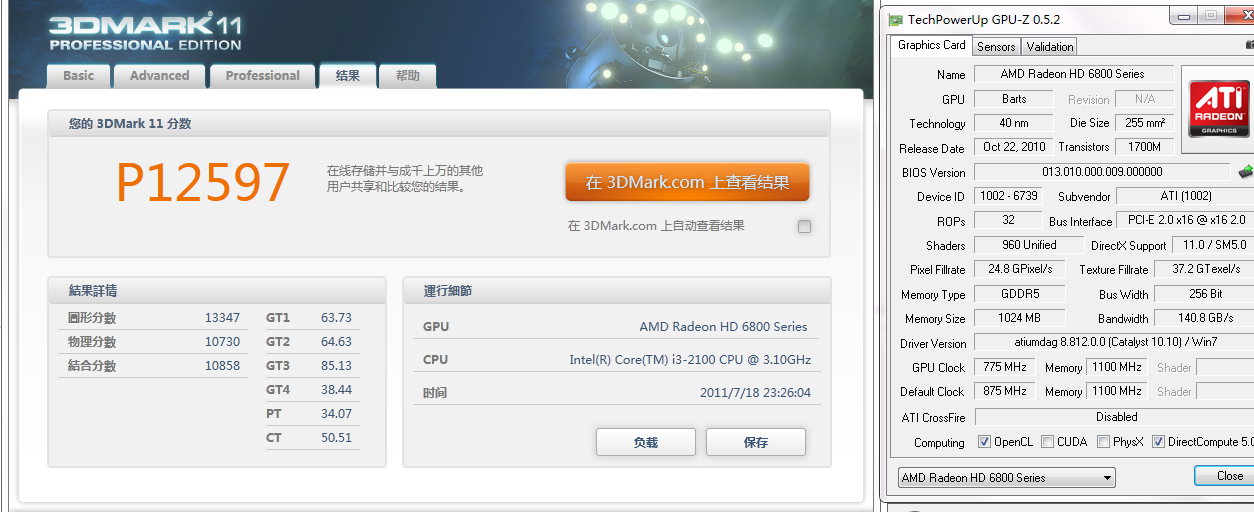
Task: Toggle the CUDA checkbox
Action: click(x=1047, y=442)
